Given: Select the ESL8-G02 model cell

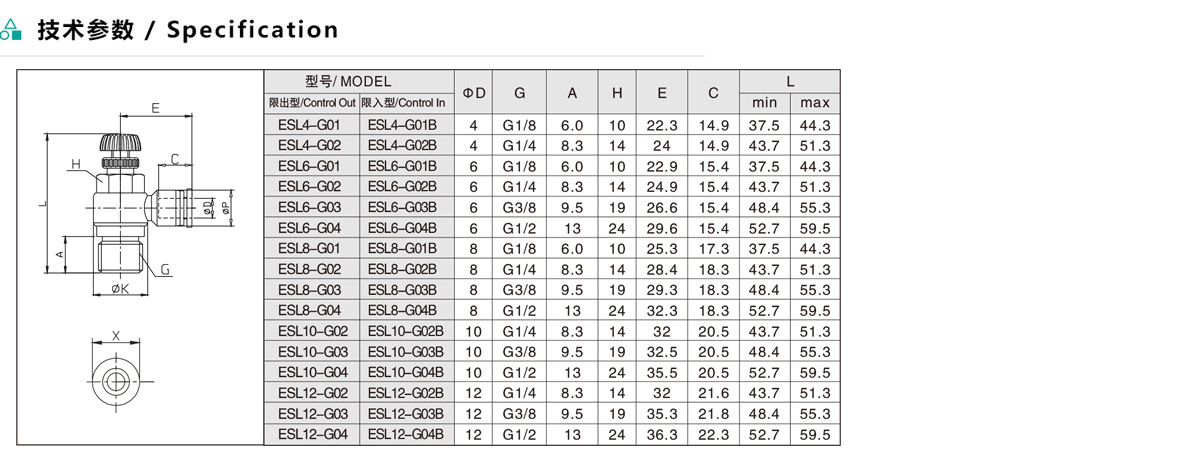Looking at the screenshot, I should tap(310, 269).
